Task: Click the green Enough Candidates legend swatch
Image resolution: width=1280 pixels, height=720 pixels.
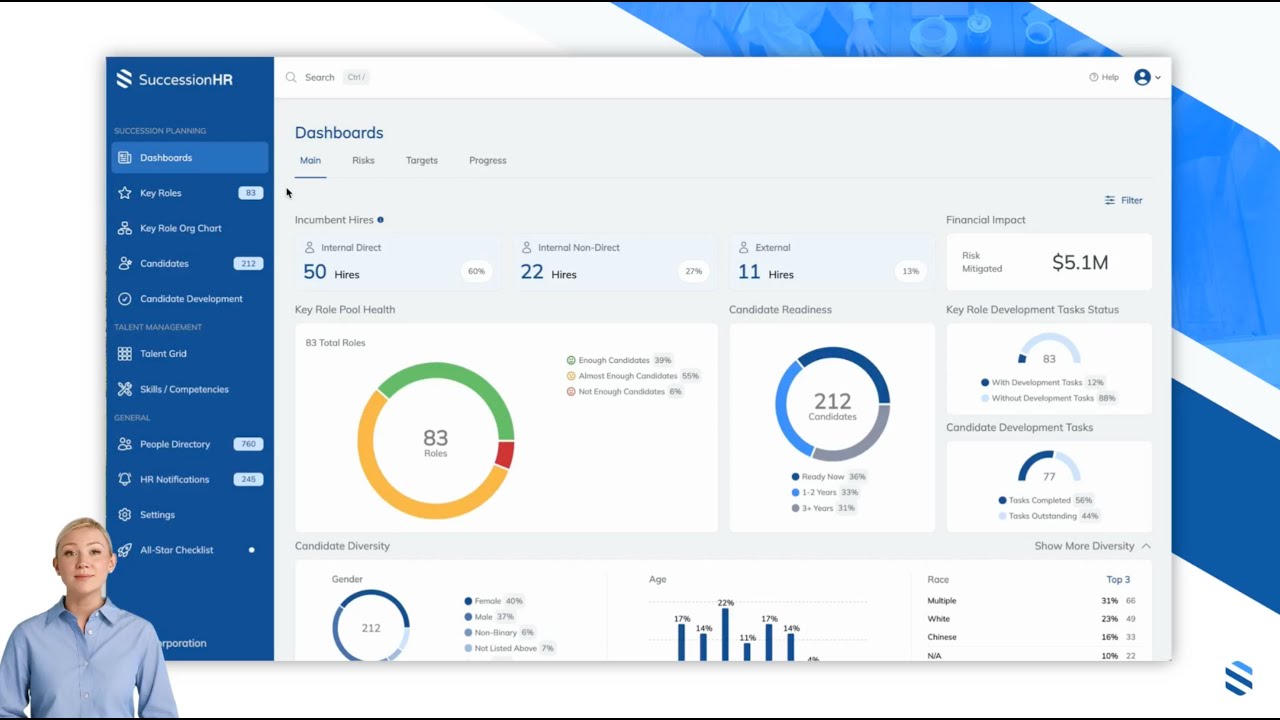Action: (x=571, y=360)
